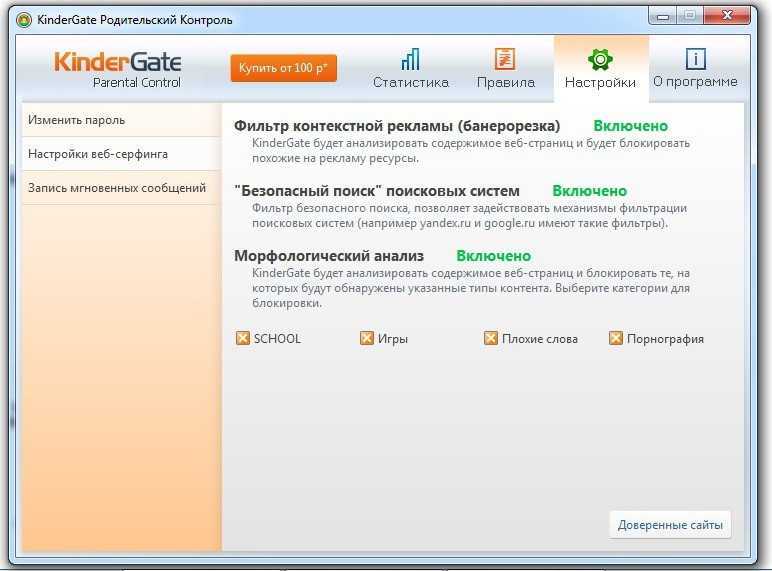
Task: Toggle Включено for banner ad filter
Action: 630,126
